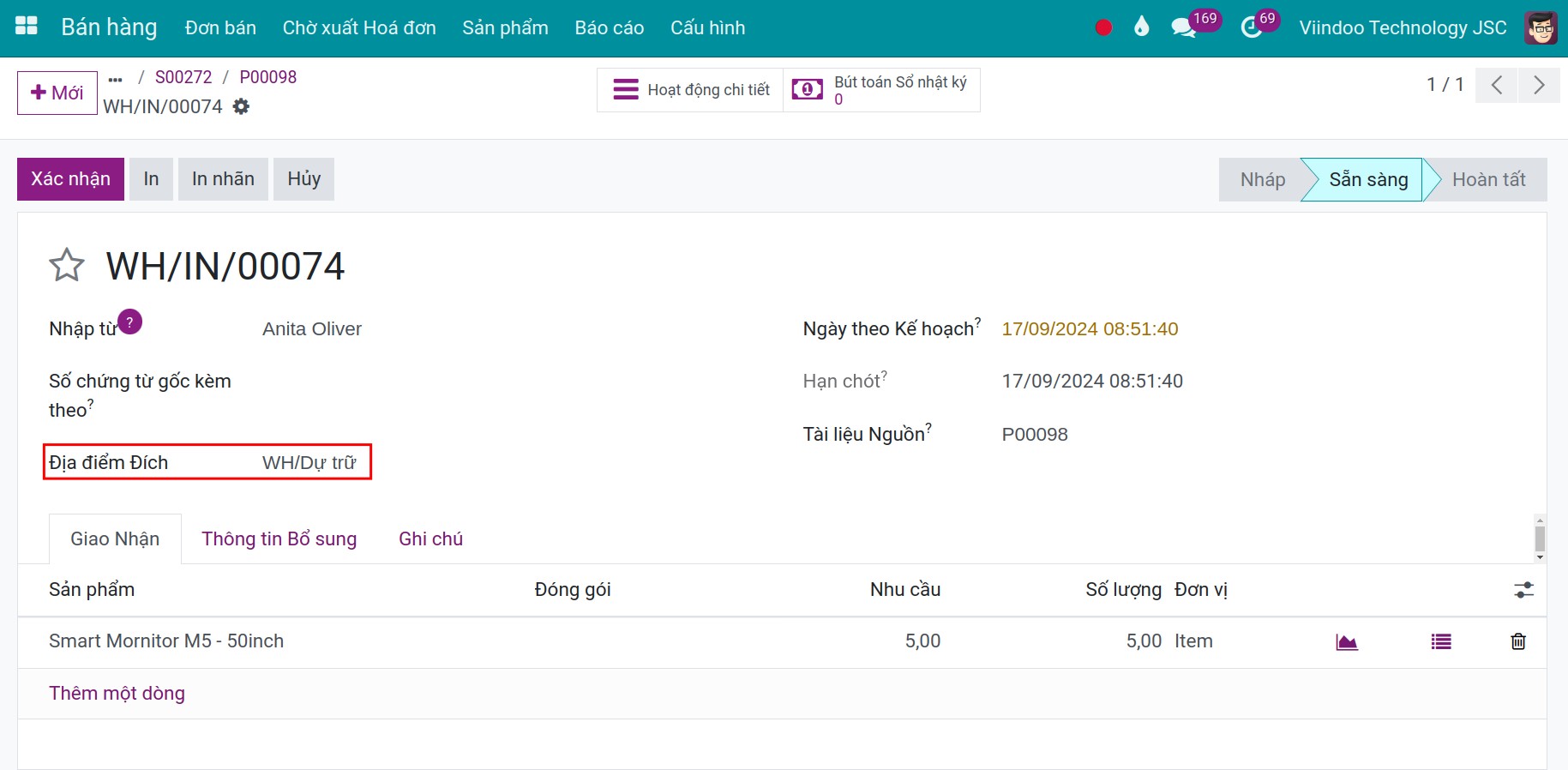Switch to the Ghi chú tab

430,538
